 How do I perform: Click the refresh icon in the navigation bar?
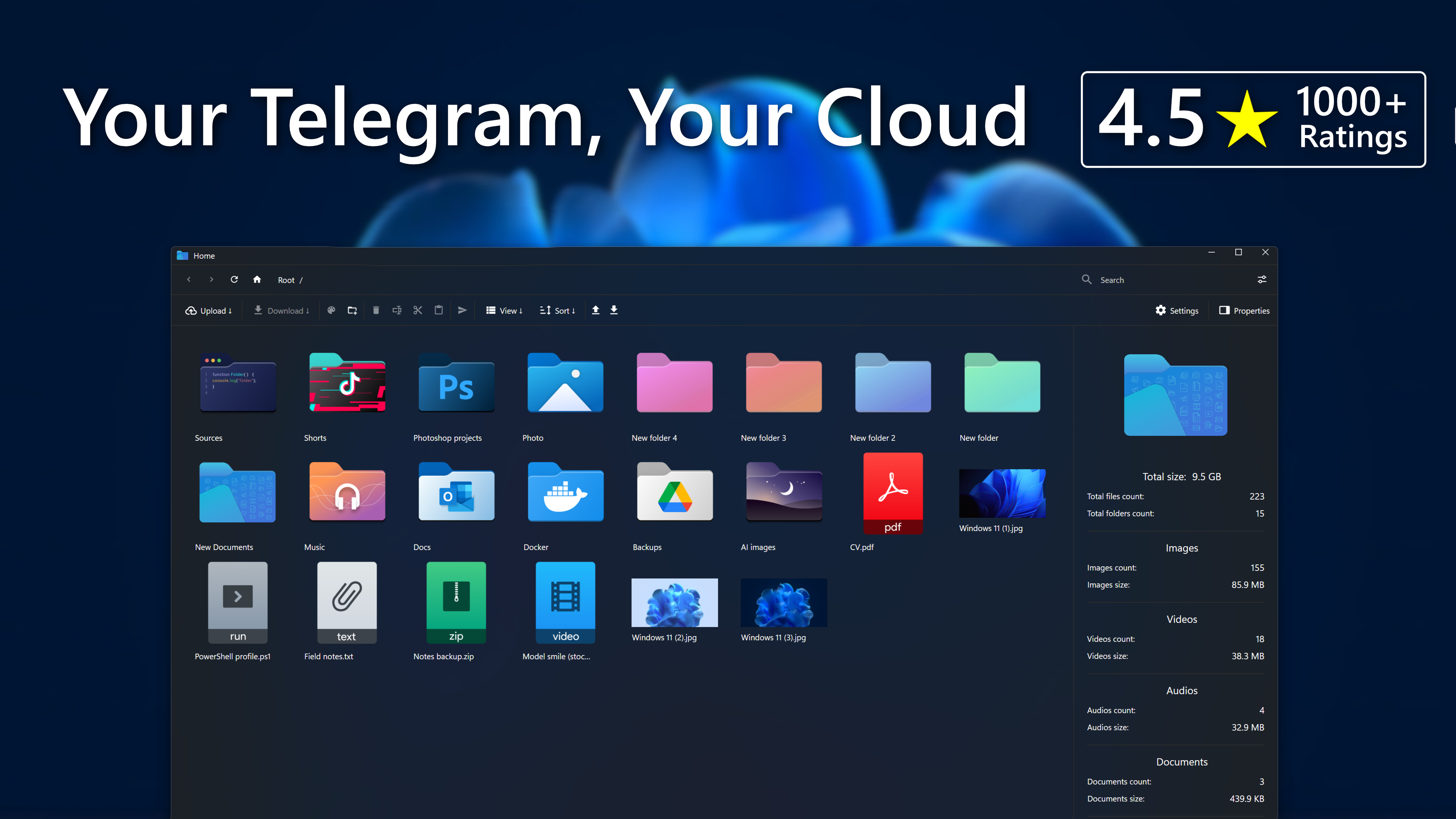coord(234,279)
